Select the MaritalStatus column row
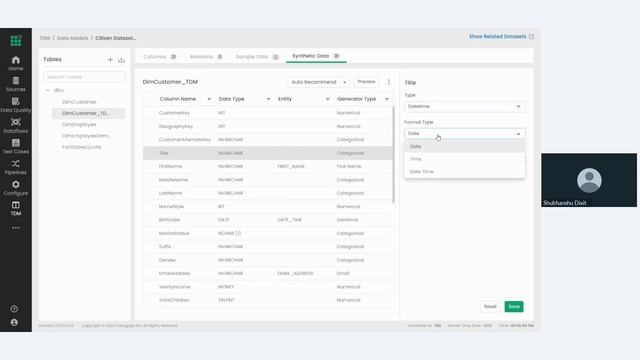640x360 pixels. coord(267,233)
